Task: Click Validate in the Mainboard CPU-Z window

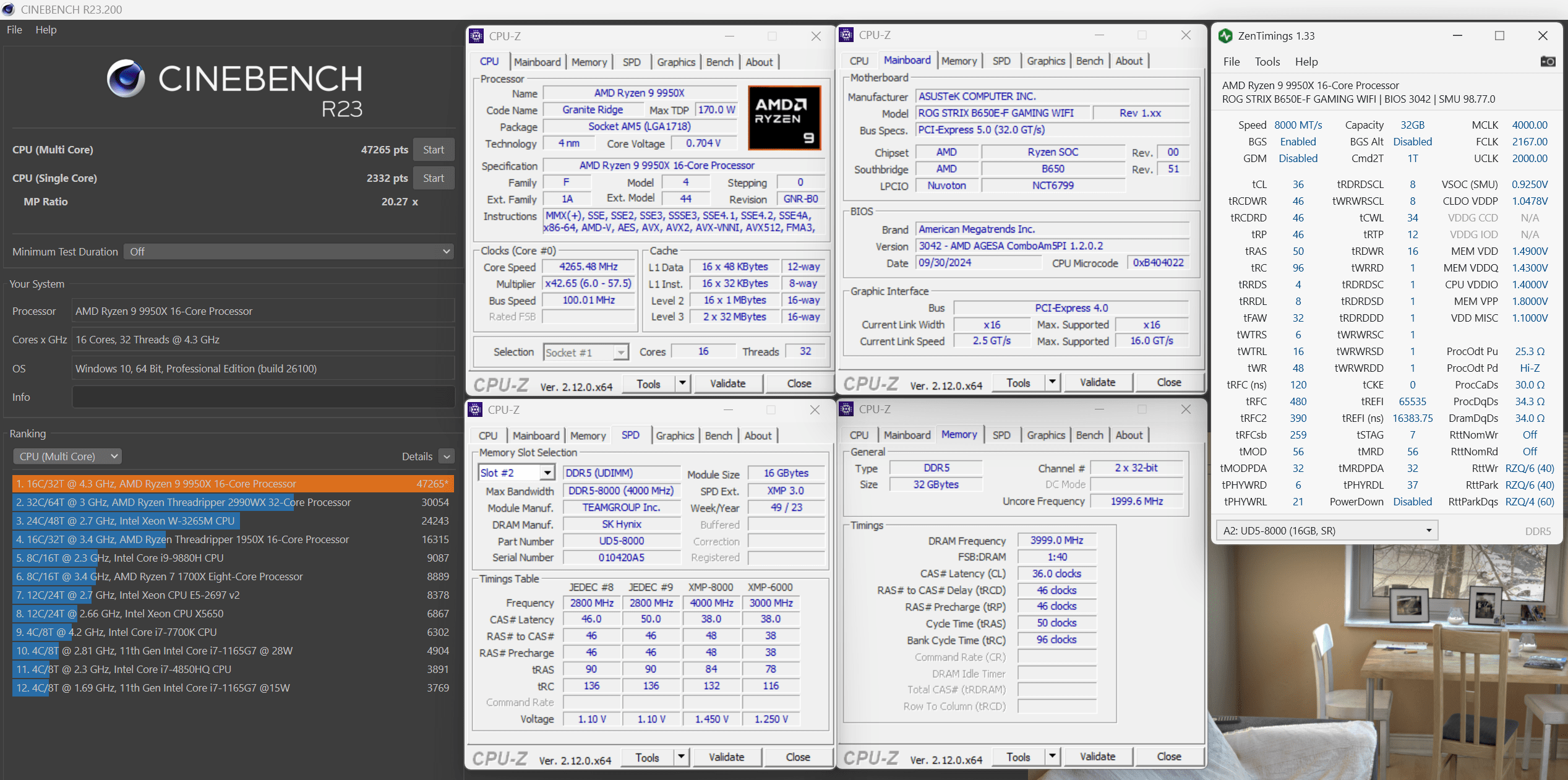Action: tap(1097, 382)
